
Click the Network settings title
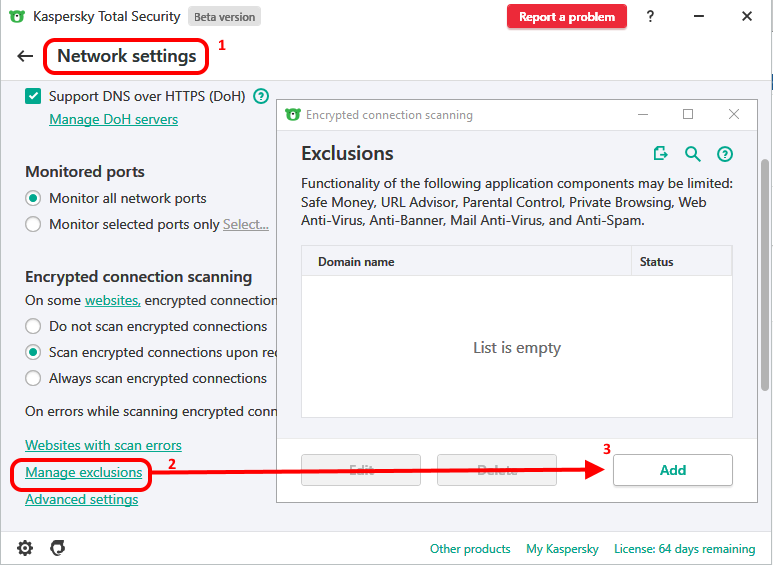tap(127, 56)
